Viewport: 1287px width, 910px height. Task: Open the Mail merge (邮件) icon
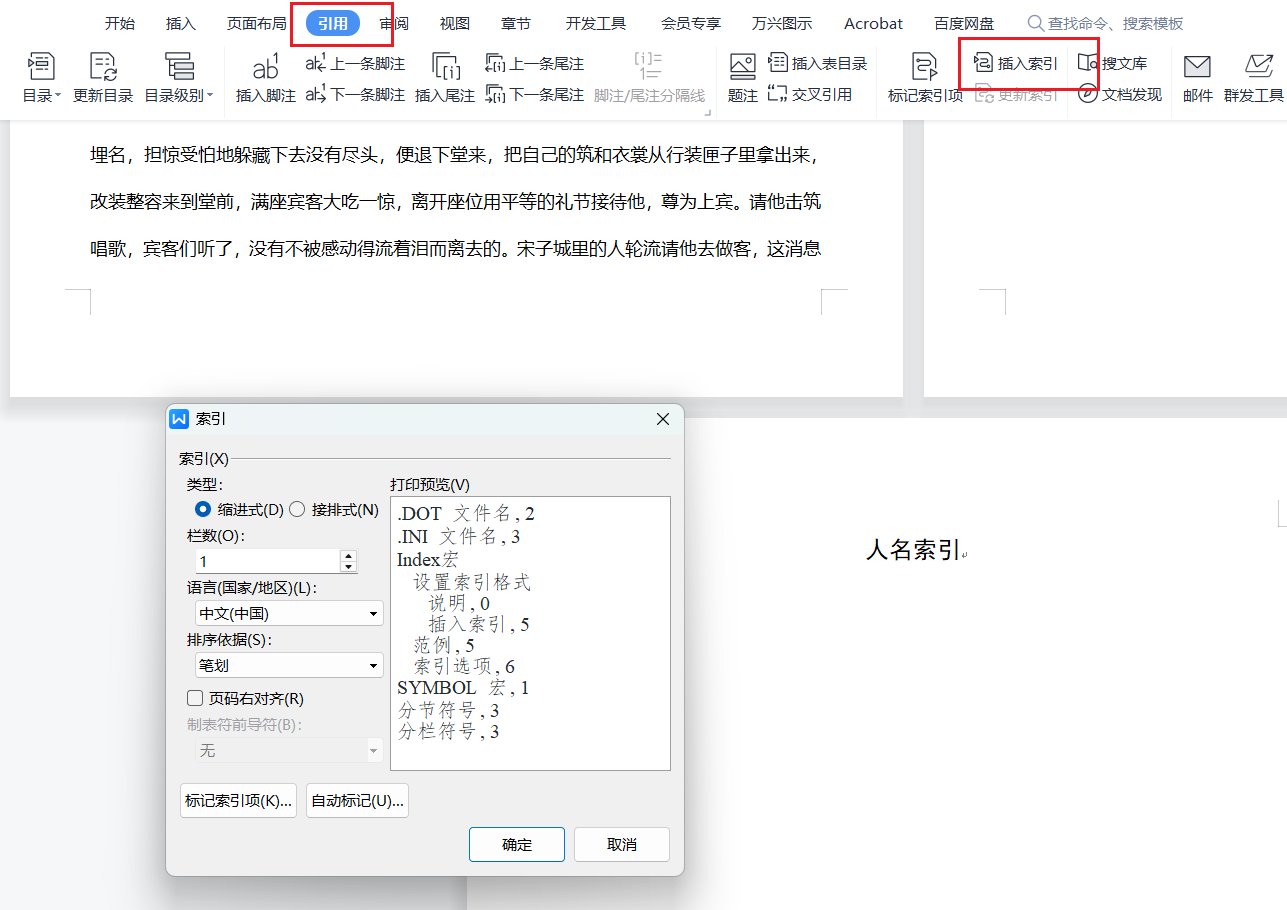click(1197, 68)
